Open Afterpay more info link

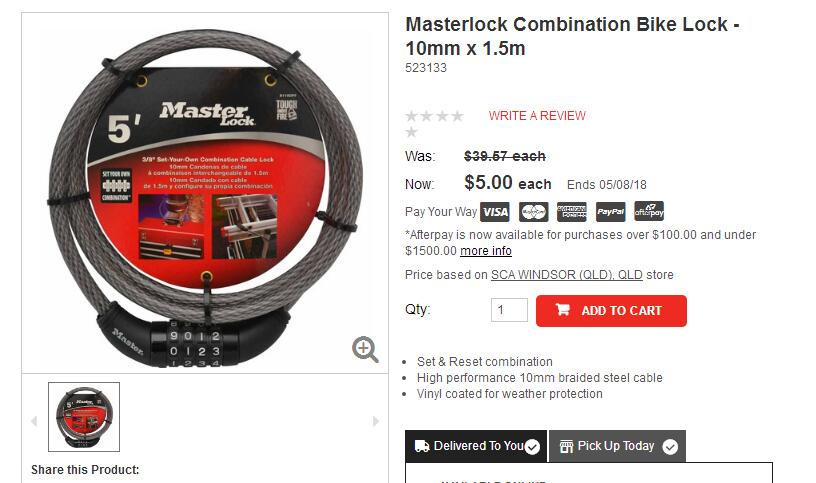tap(486, 251)
